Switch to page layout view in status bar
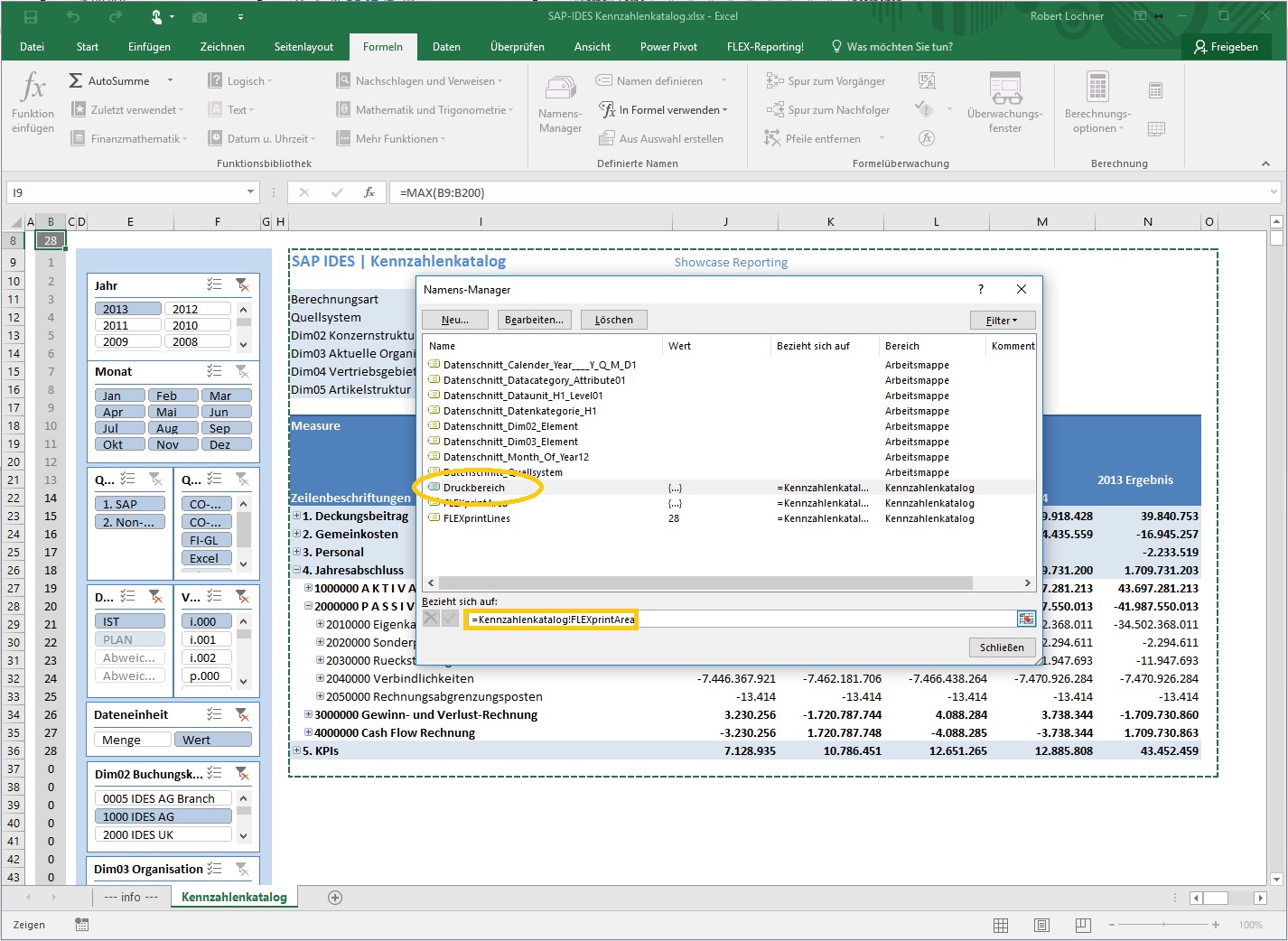Image resolution: width=1288 pixels, height=941 pixels. [1041, 925]
